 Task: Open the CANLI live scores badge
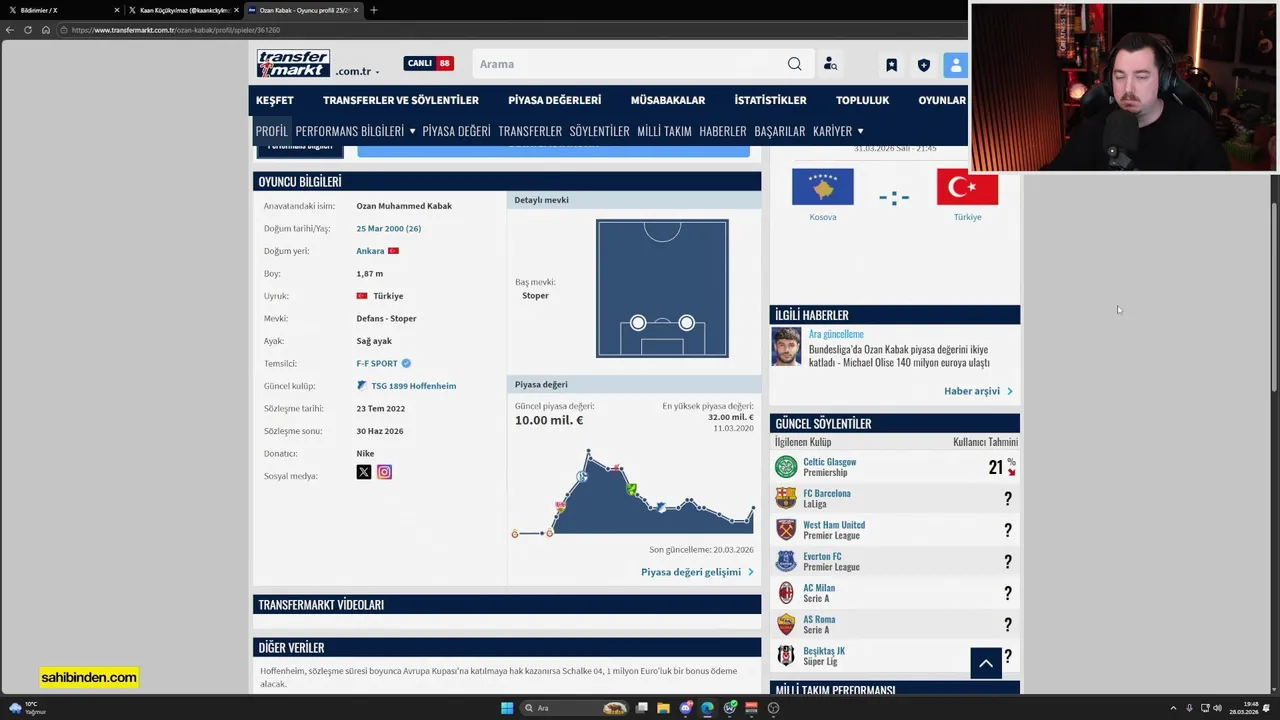[x=428, y=63]
